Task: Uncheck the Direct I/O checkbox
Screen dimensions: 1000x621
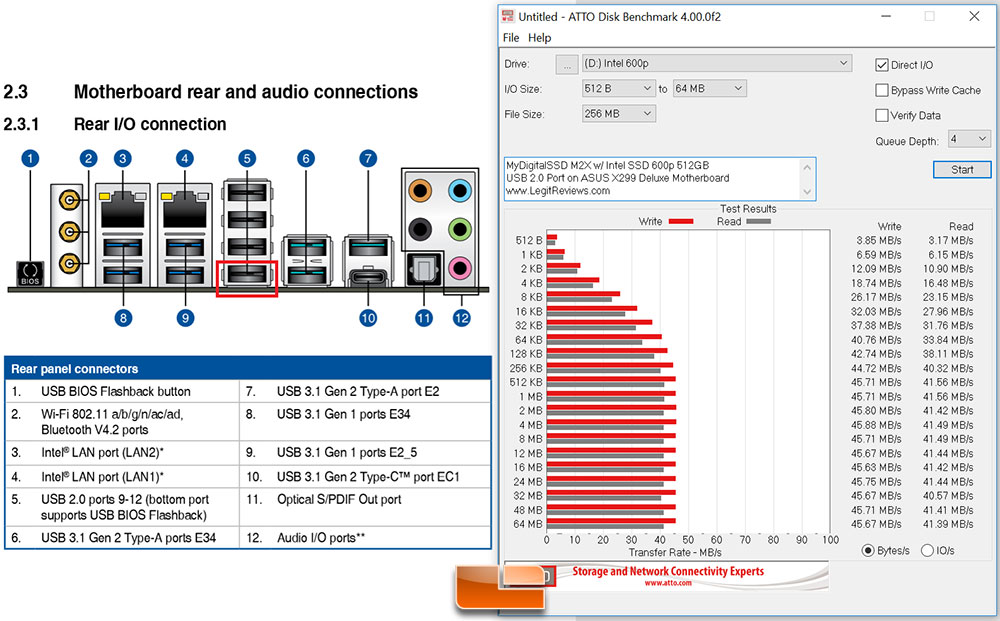Action: pyautogui.click(x=882, y=65)
